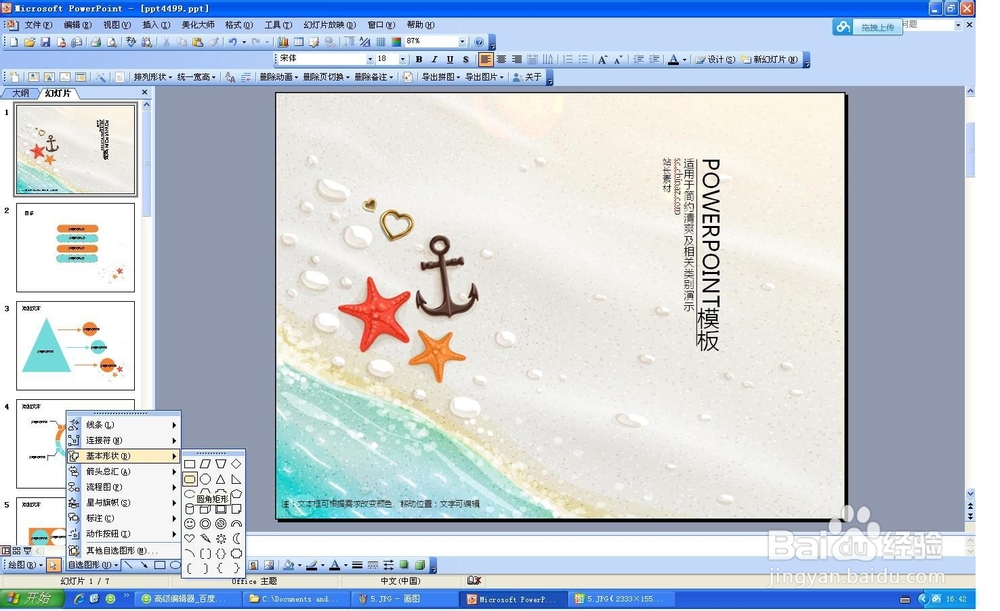Click the Print Preview icon

(112, 42)
